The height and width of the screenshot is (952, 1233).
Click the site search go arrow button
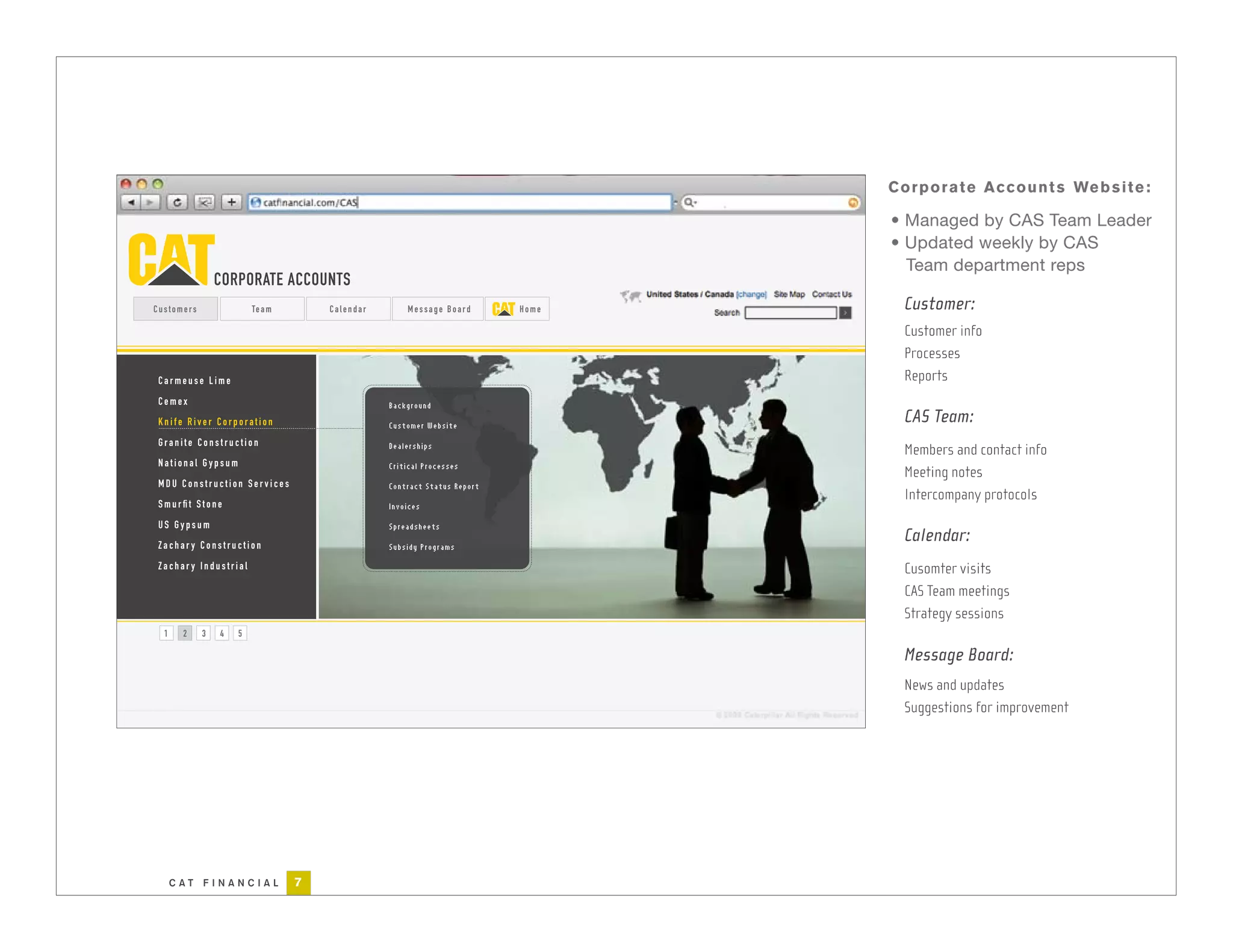point(845,313)
